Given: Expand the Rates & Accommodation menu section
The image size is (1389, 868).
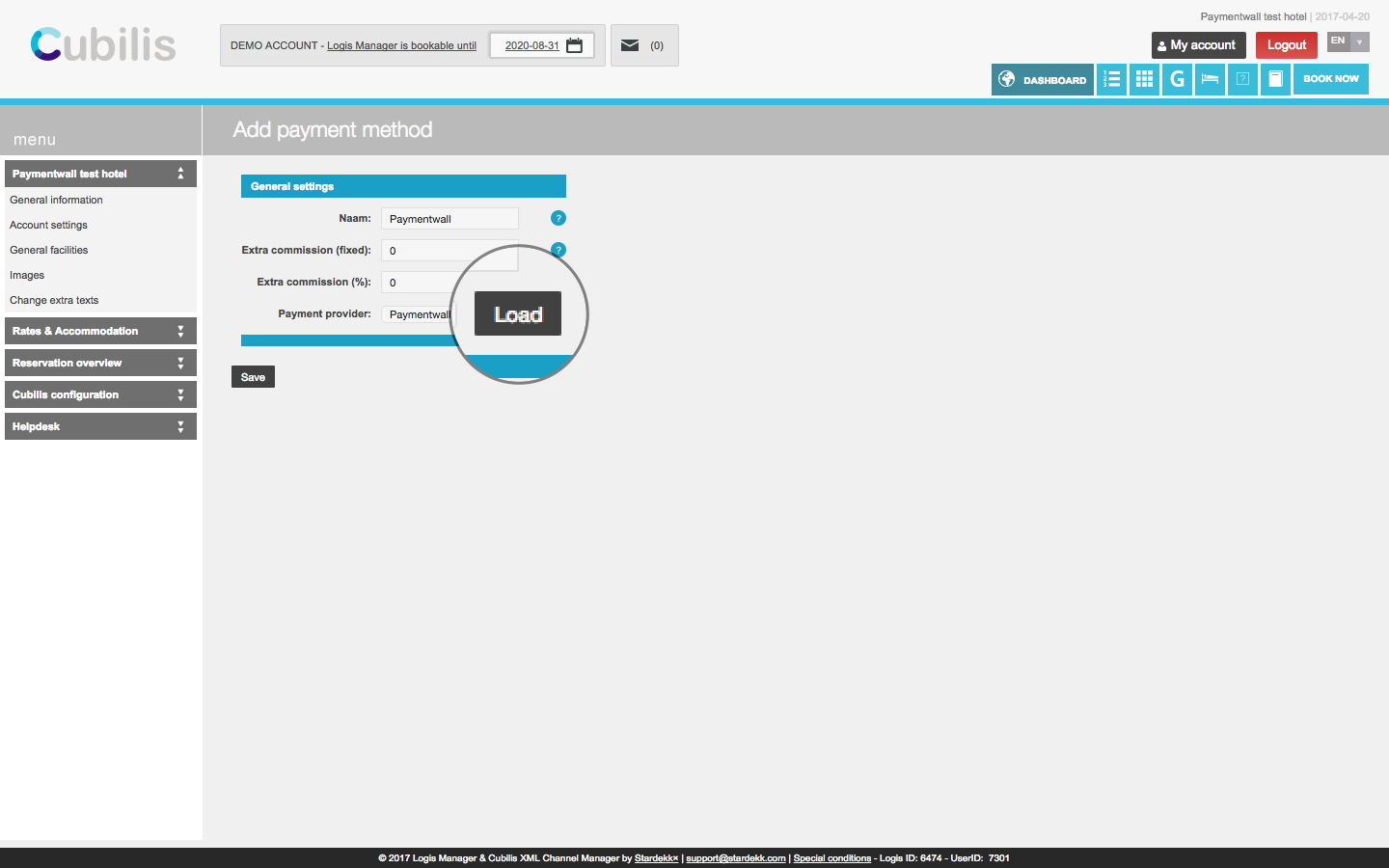Looking at the screenshot, I should (100, 331).
